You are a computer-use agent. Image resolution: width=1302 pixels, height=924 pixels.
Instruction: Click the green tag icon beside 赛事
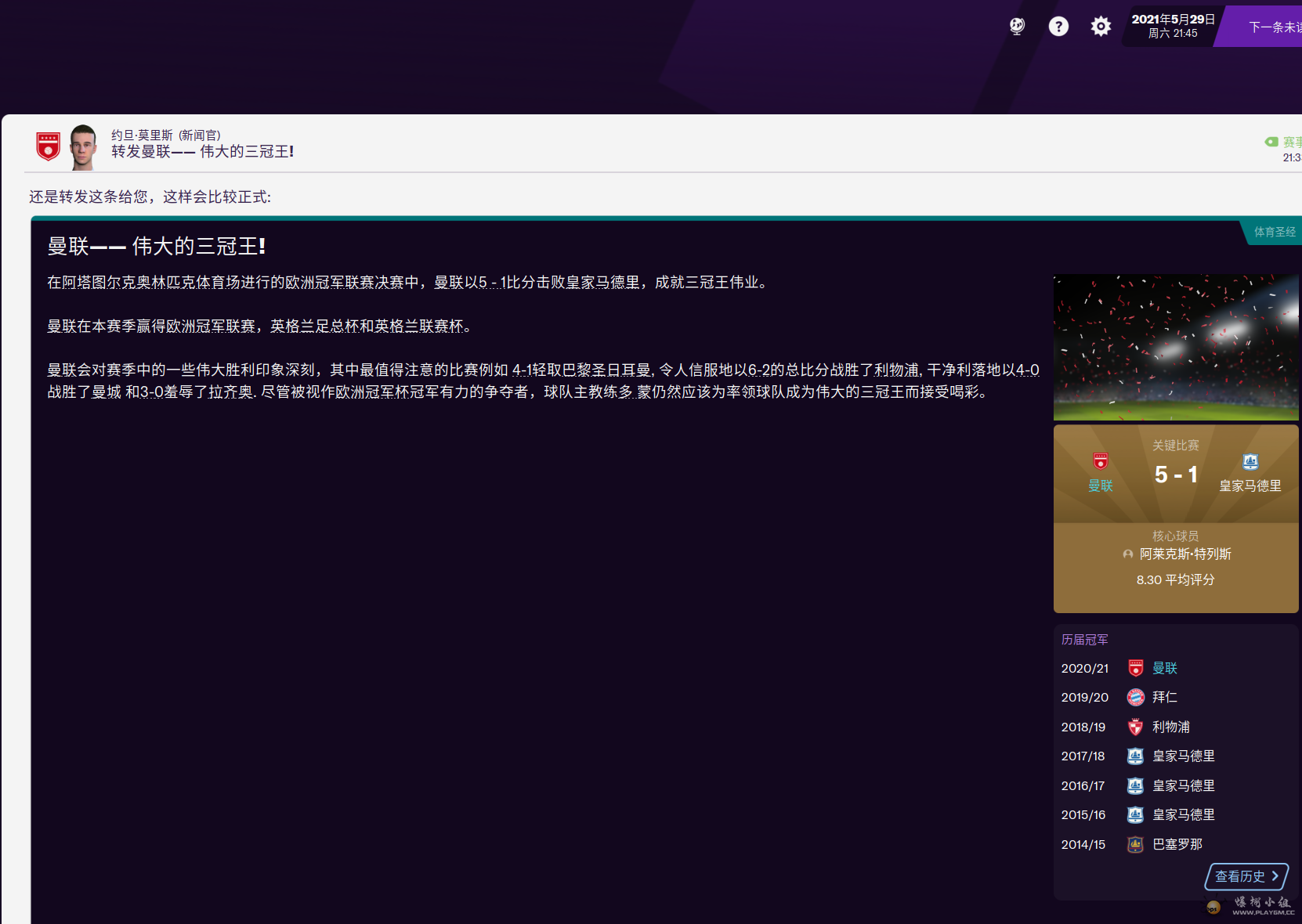point(1271,142)
